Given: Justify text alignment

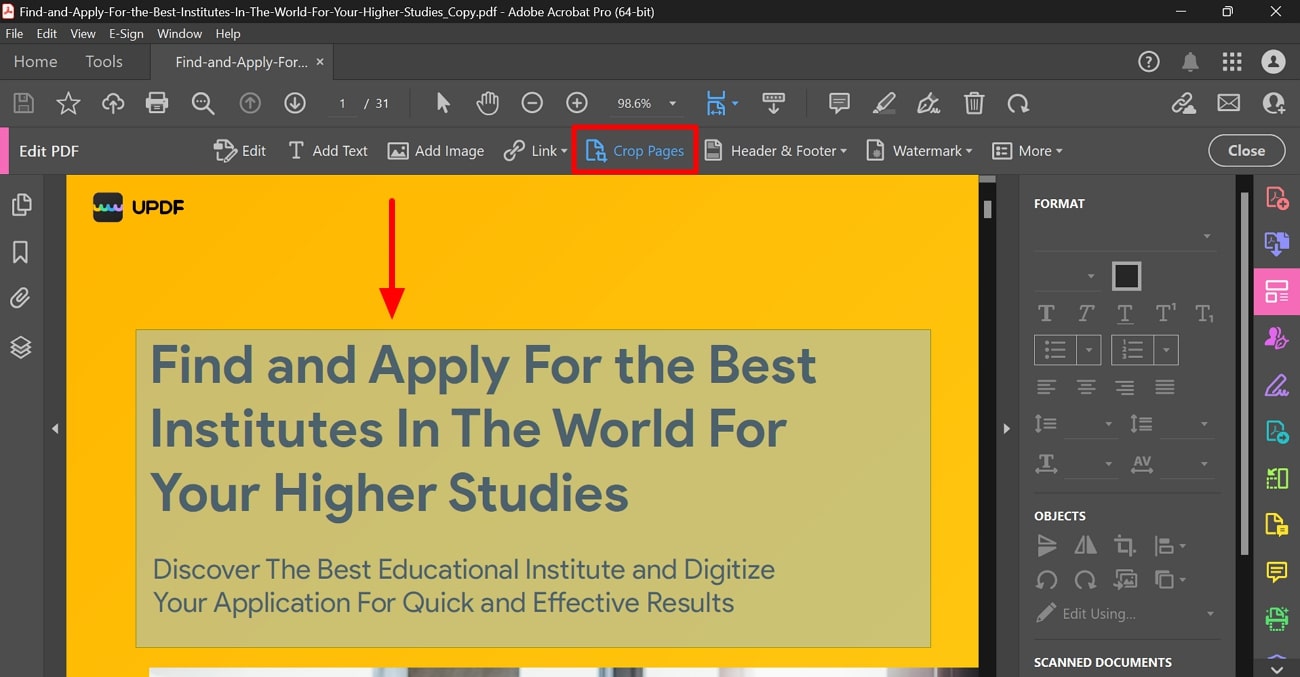Looking at the screenshot, I should (x=1165, y=387).
